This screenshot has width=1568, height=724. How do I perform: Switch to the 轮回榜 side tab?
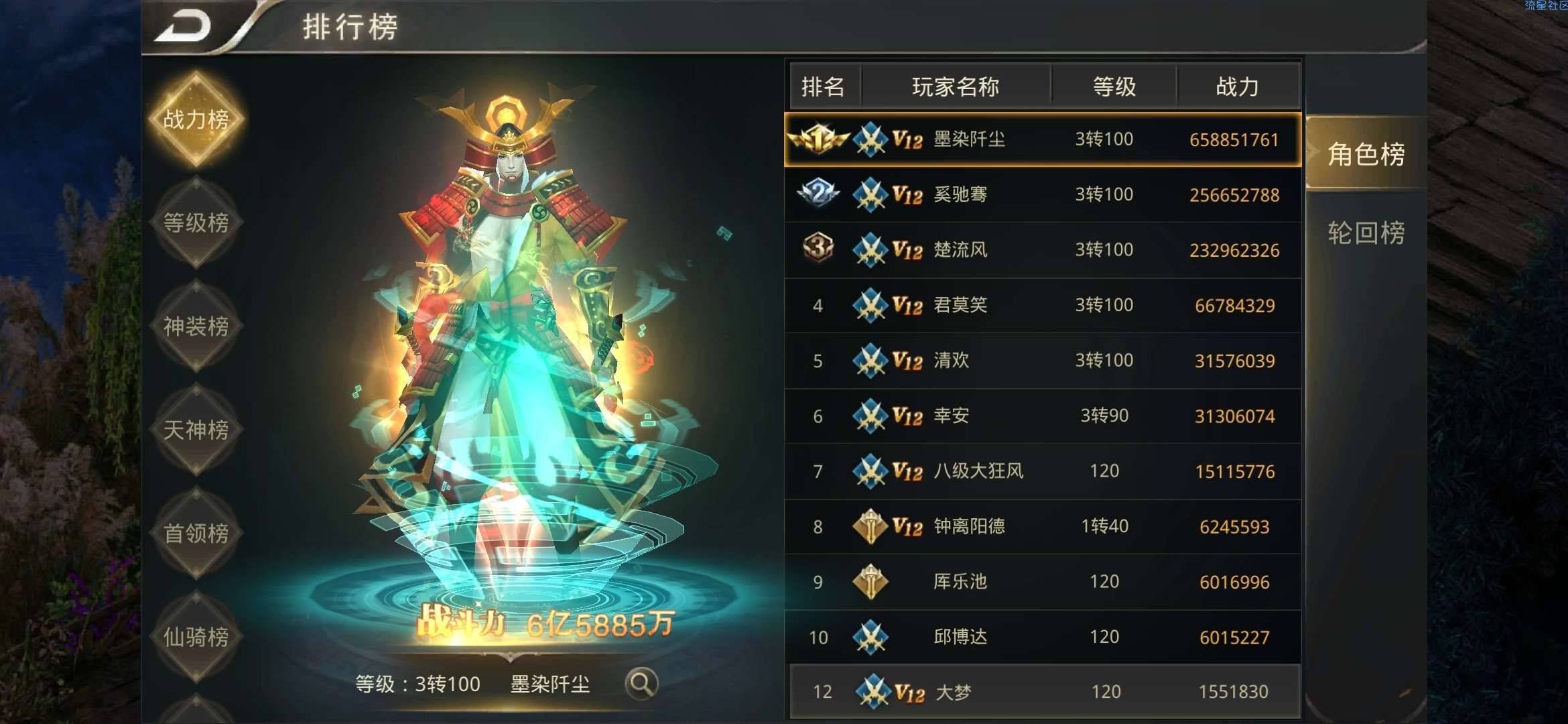pyautogui.click(x=1366, y=233)
